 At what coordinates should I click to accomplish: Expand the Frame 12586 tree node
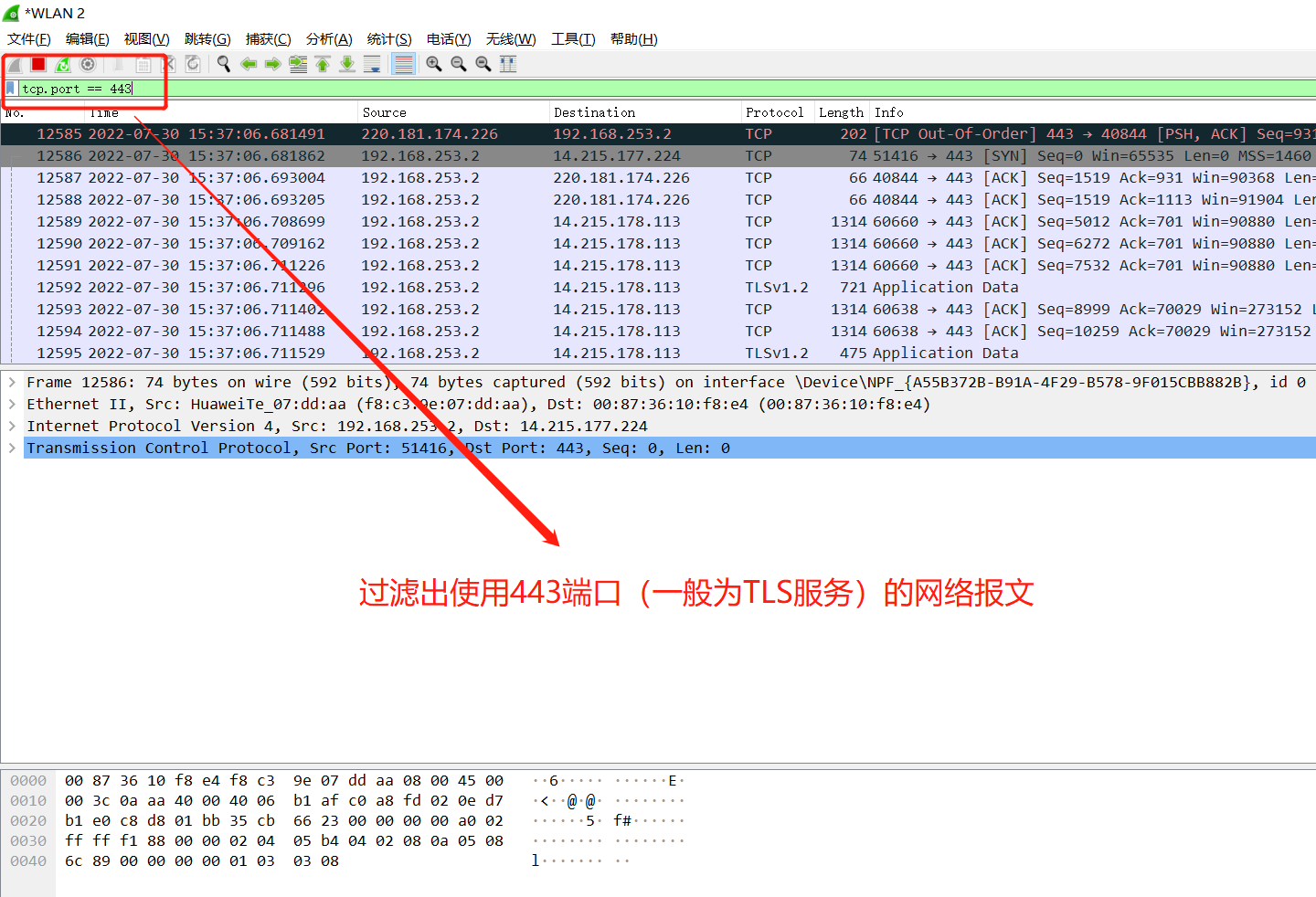(12, 382)
